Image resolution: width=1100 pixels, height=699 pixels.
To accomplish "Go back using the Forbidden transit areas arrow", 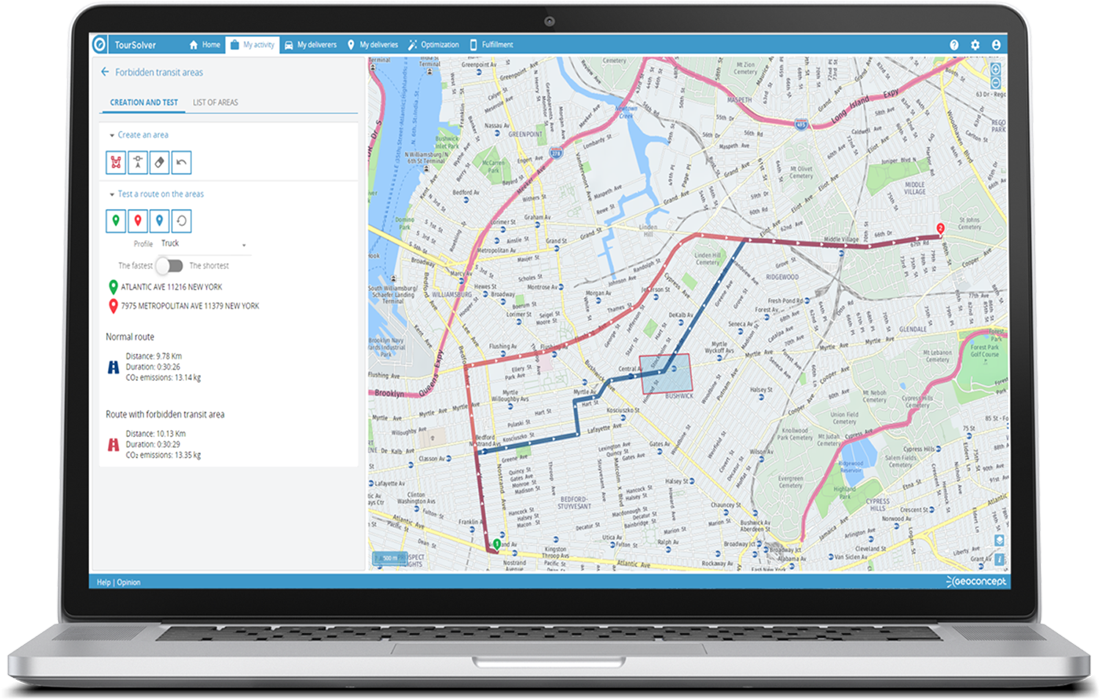I will pyautogui.click(x=105, y=72).
